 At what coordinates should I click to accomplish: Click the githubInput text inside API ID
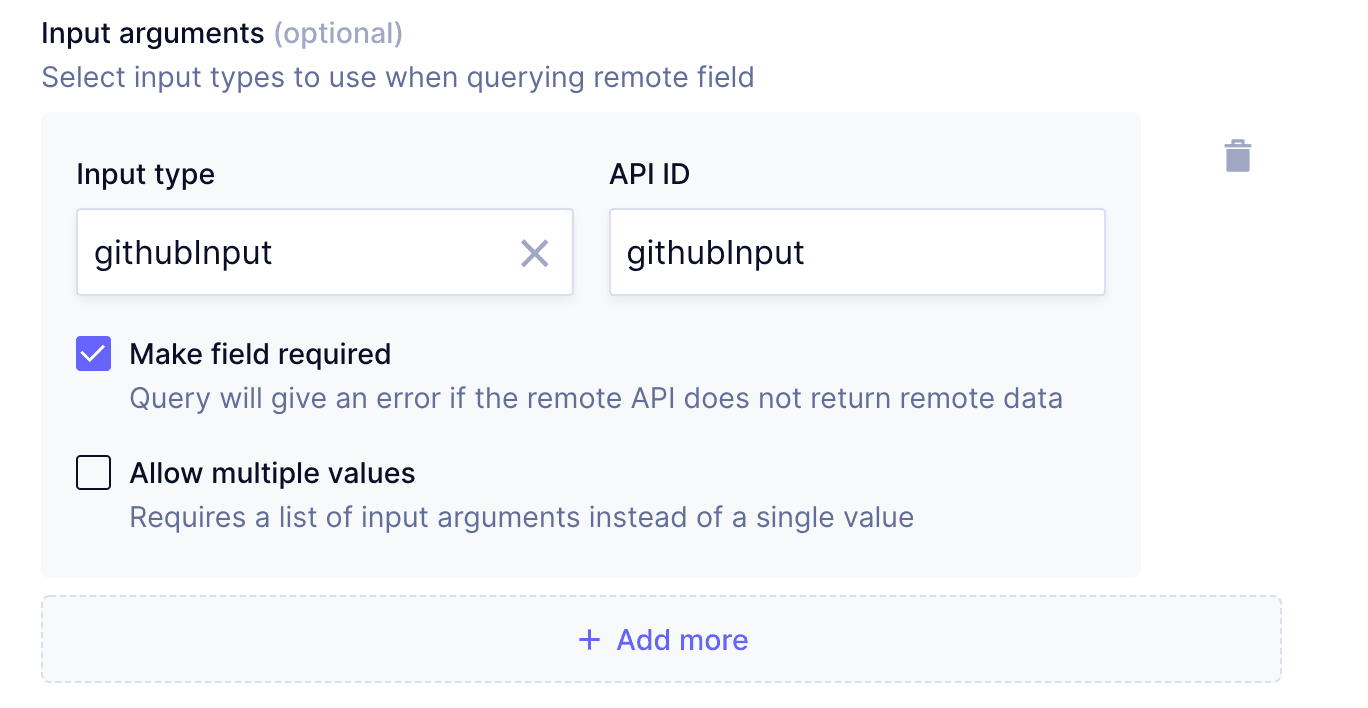click(716, 253)
